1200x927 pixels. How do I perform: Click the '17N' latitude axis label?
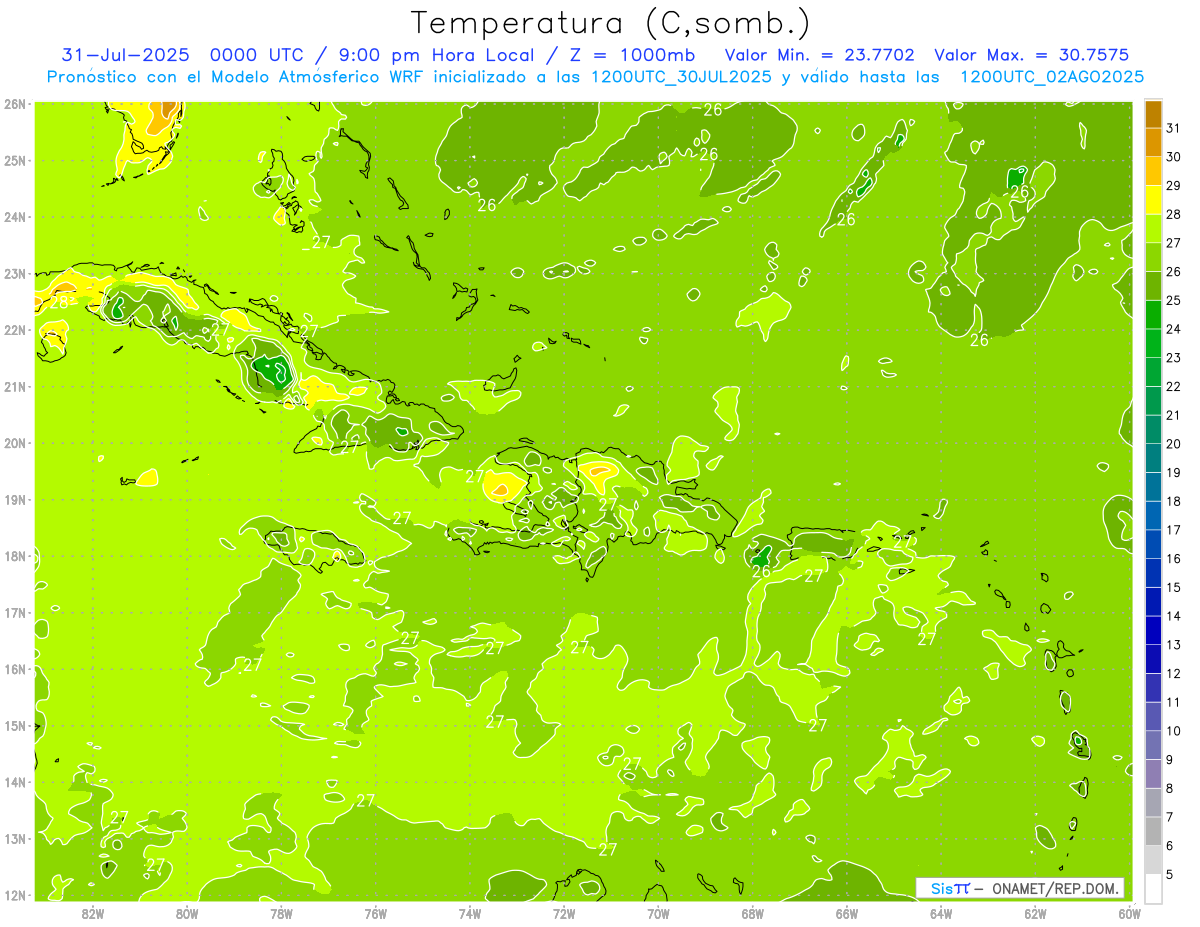tap(14, 613)
